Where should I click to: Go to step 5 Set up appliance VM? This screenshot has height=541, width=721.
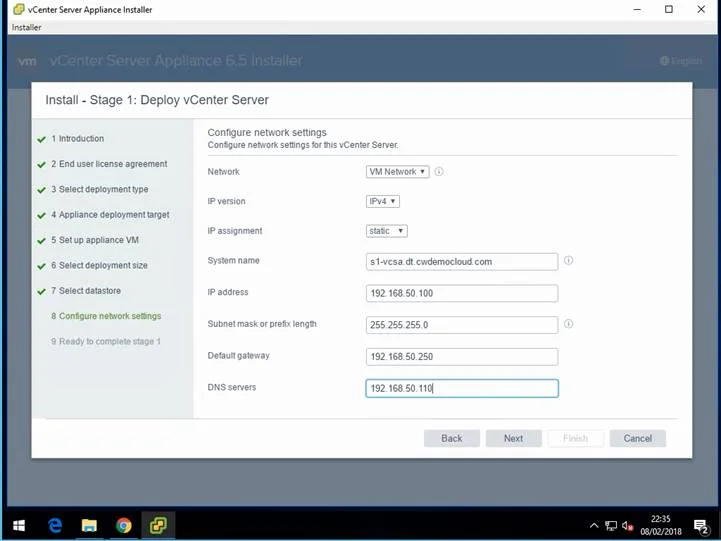[x=95, y=240]
